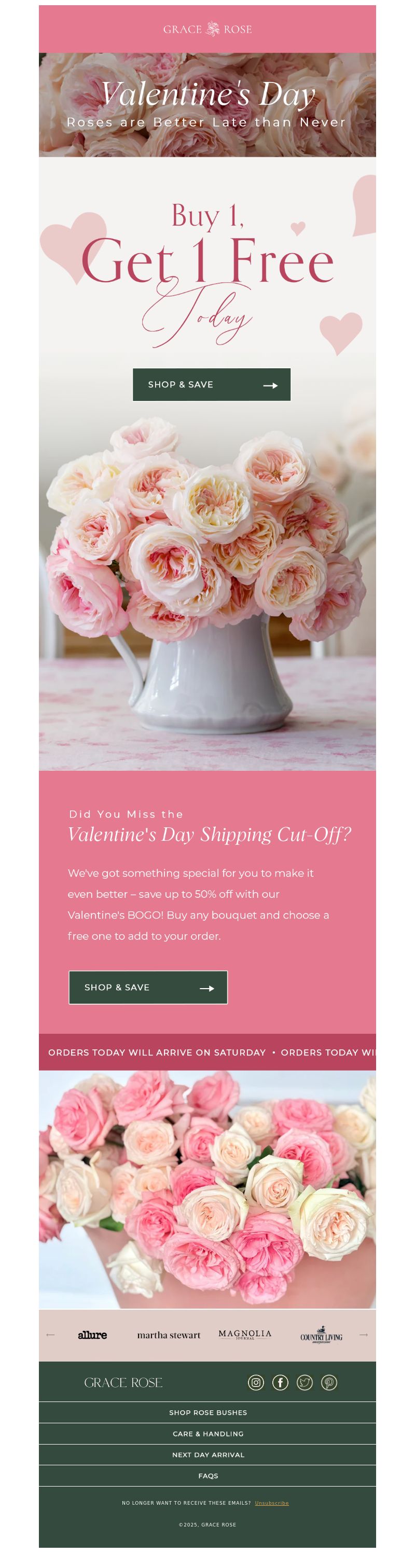The height and width of the screenshot is (1568, 415).
Task: Click the Unsubscribe link
Action: [272, 1503]
